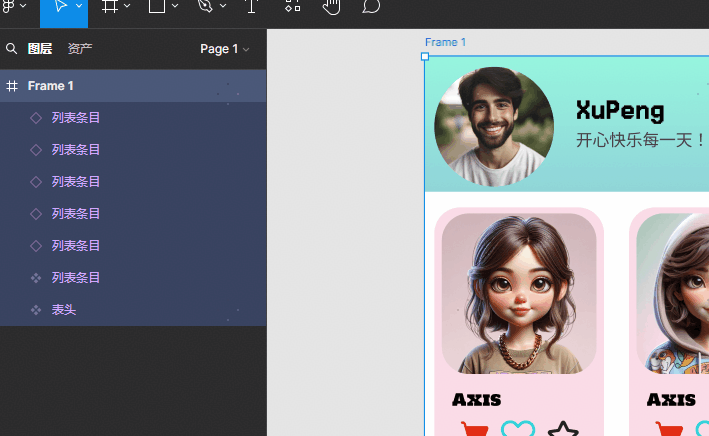Select the hooded girl avatar image
Viewport: 709px width, 436px height.
click(x=673, y=294)
